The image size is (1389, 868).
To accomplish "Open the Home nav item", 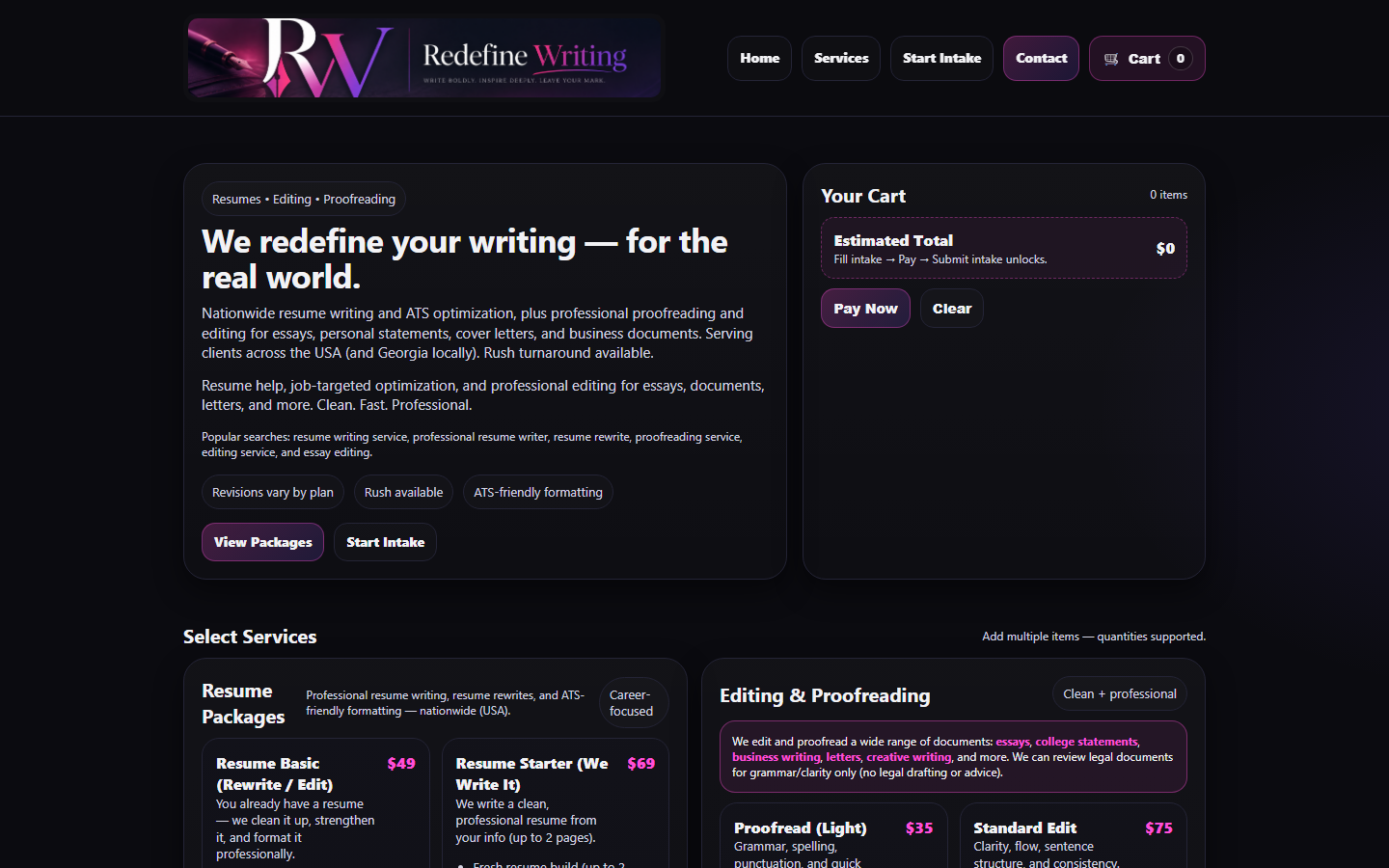I will click(759, 58).
